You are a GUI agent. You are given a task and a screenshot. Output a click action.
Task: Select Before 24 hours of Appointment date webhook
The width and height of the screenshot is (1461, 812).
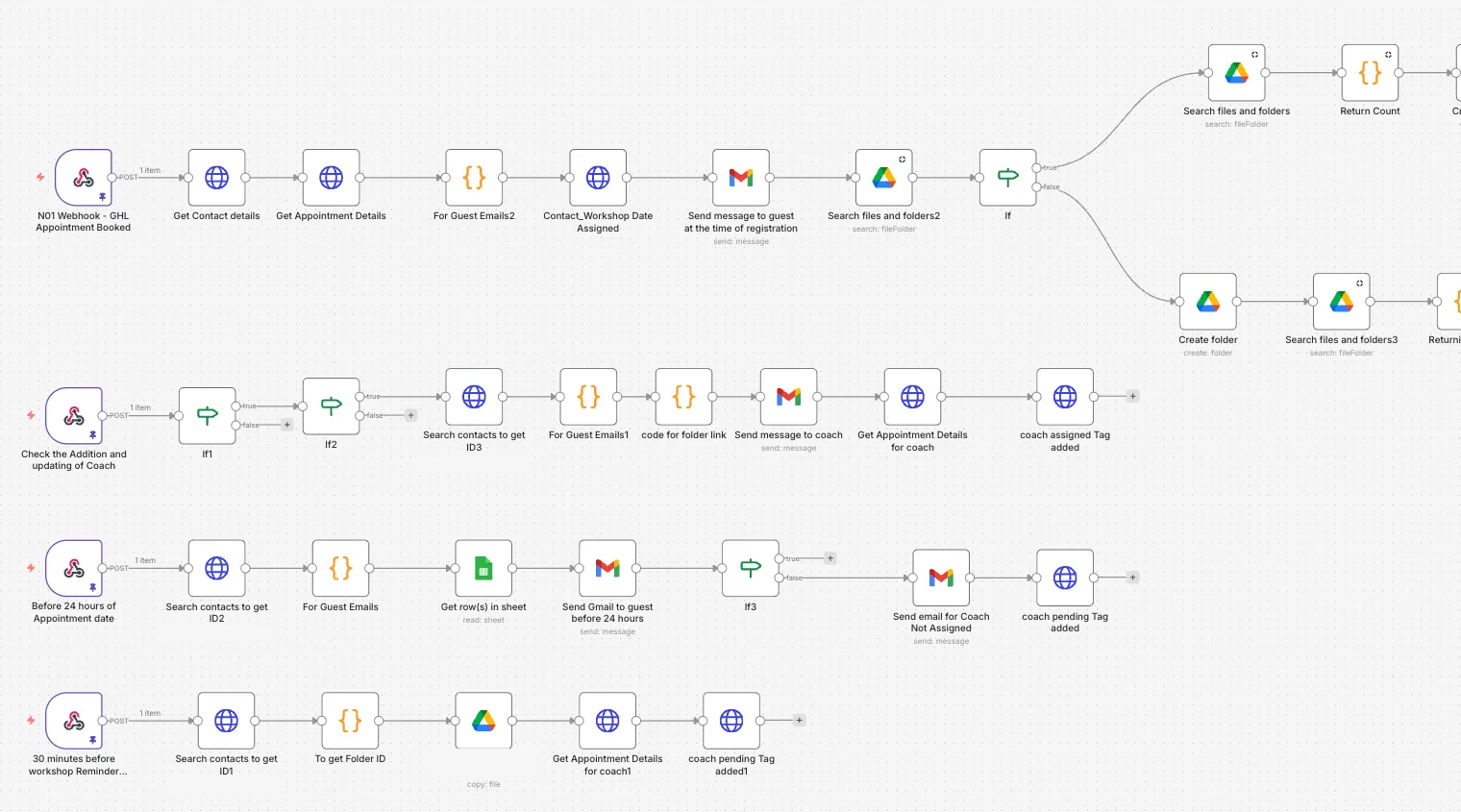pos(74,568)
